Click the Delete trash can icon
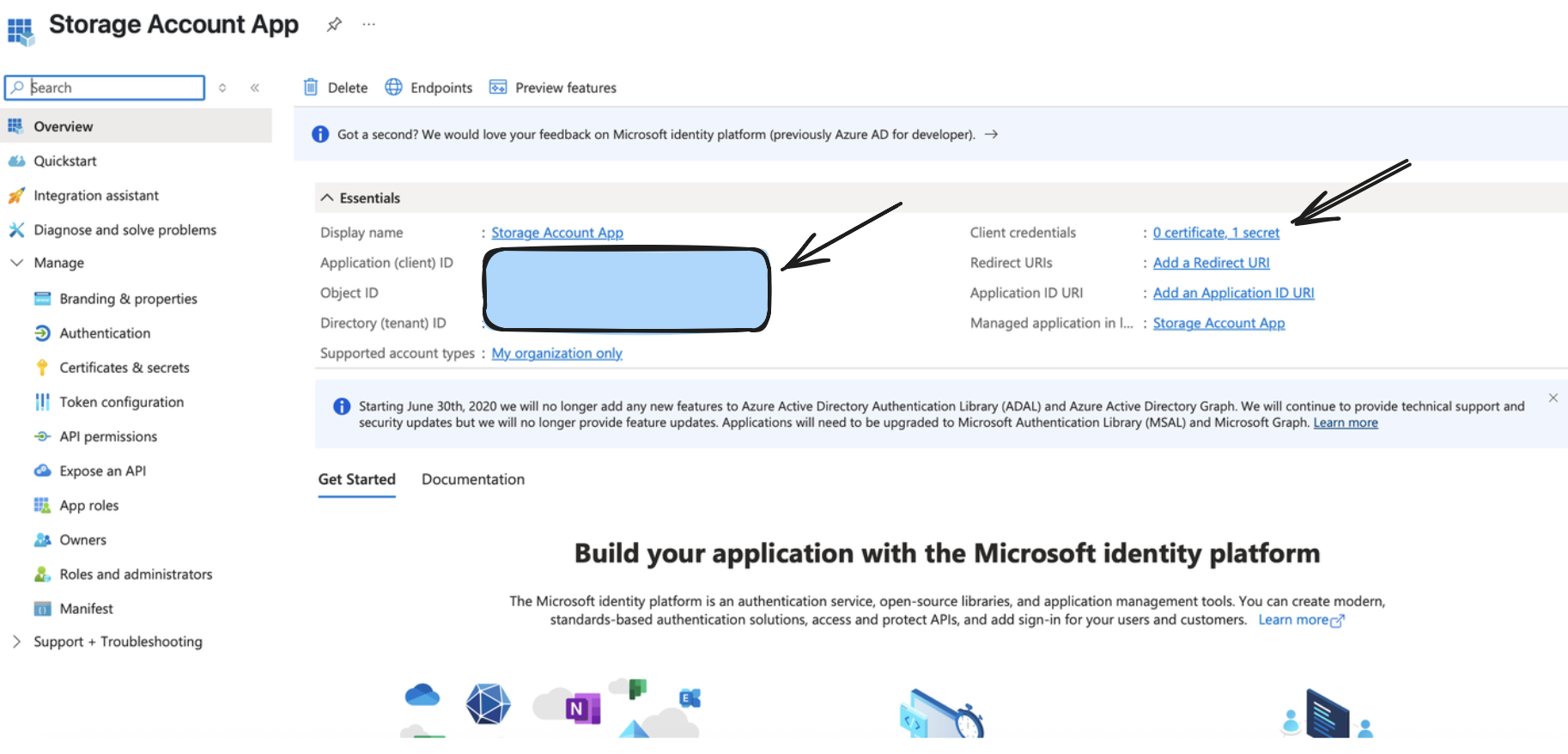Screen dimensions: 1568x754 [x=311, y=88]
